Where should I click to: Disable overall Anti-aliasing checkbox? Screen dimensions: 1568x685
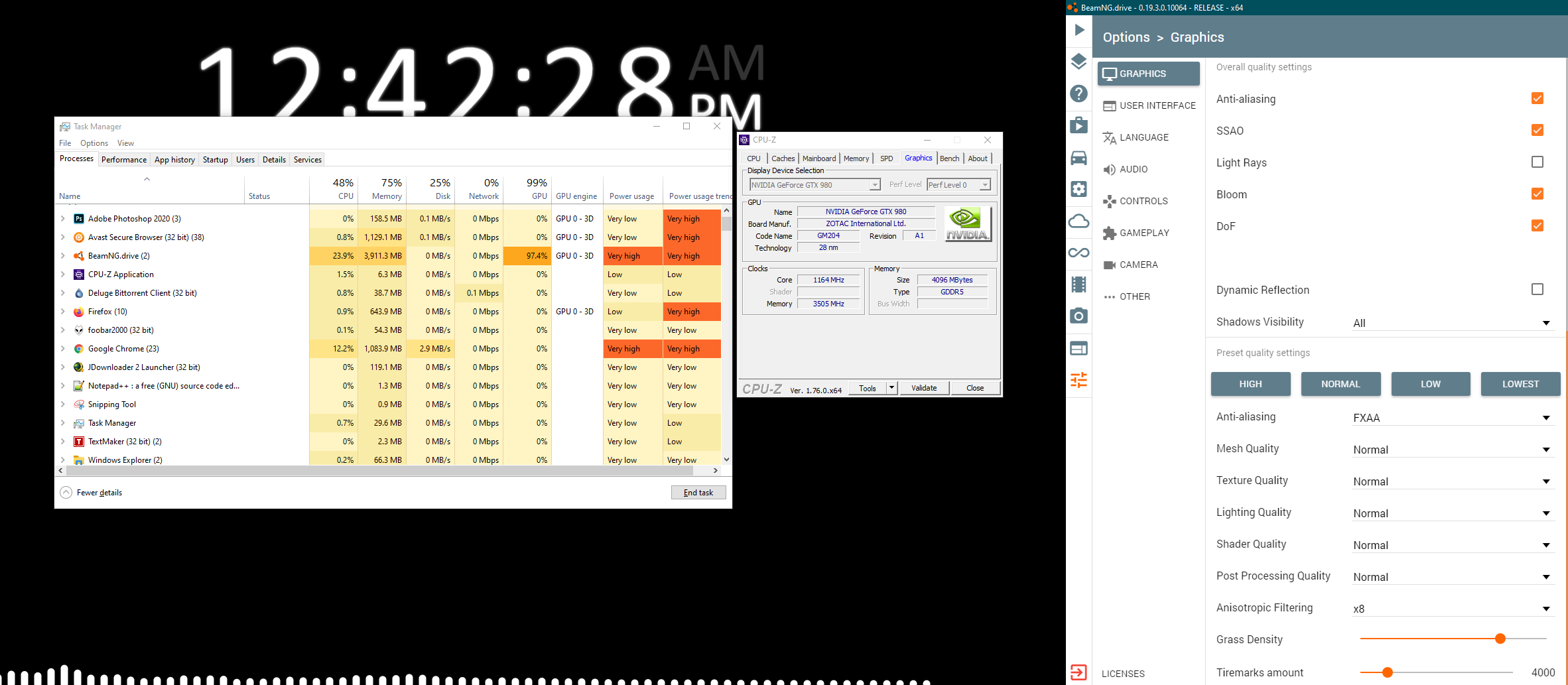click(1537, 99)
